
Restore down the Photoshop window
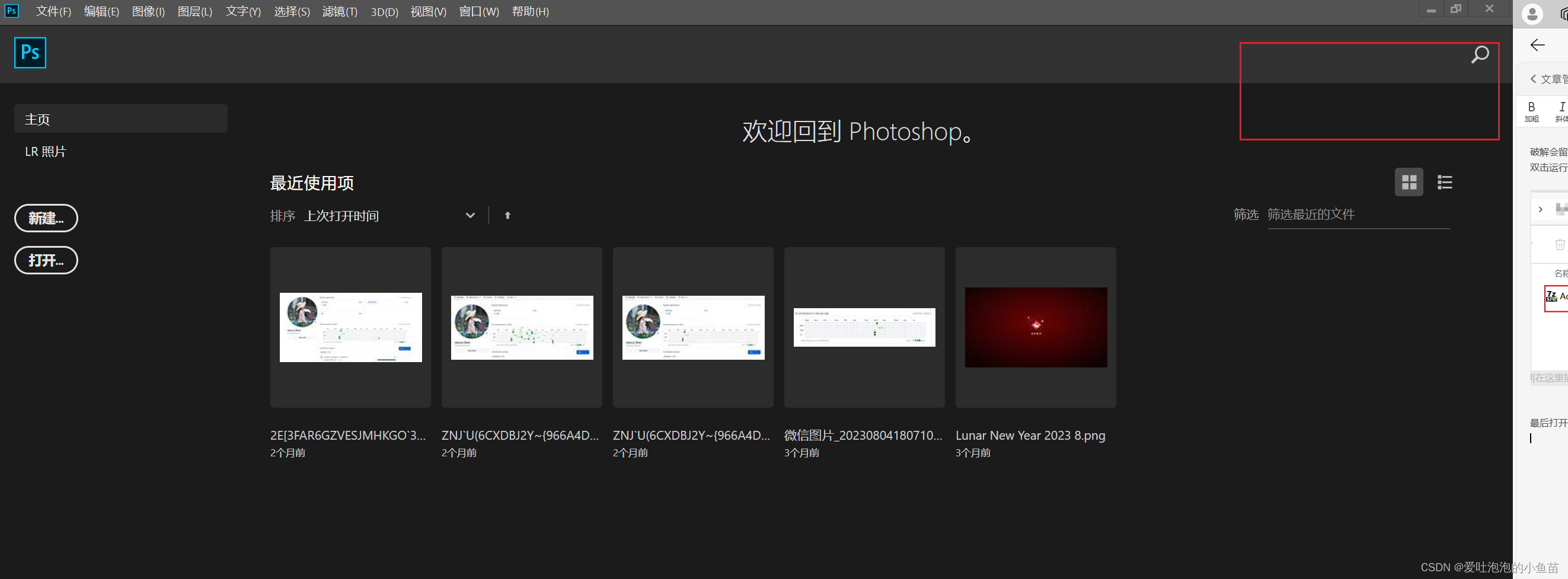1455,8
